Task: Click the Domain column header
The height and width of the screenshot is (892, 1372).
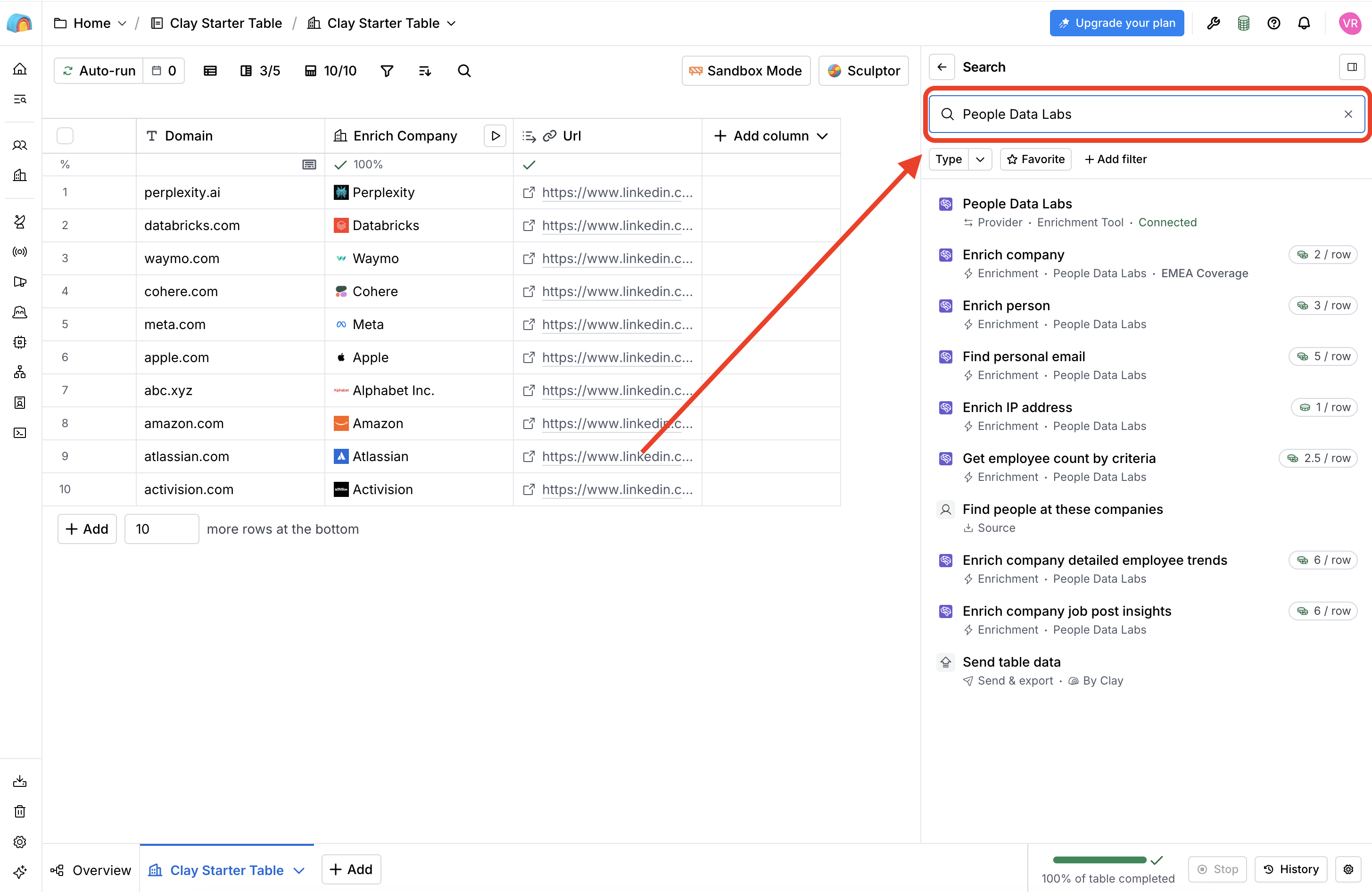Action: click(230, 135)
